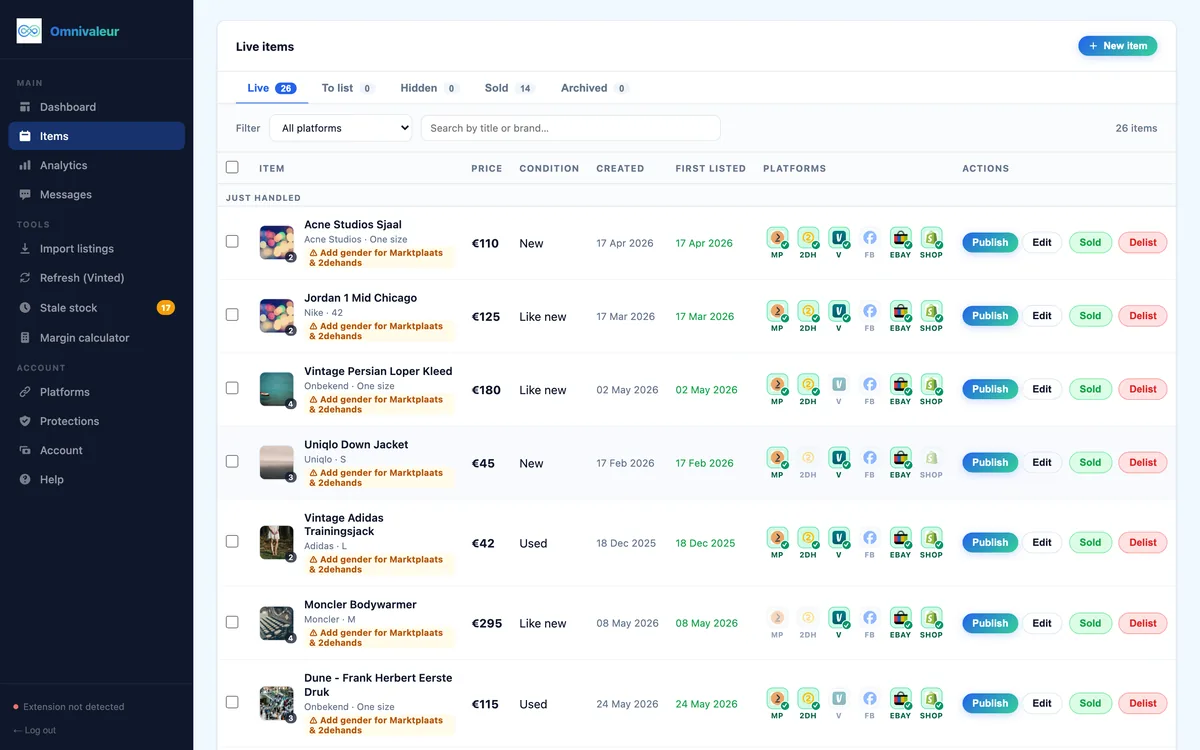1200x750 pixels.
Task: Switch to the Sold tab
Action: (x=509, y=88)
